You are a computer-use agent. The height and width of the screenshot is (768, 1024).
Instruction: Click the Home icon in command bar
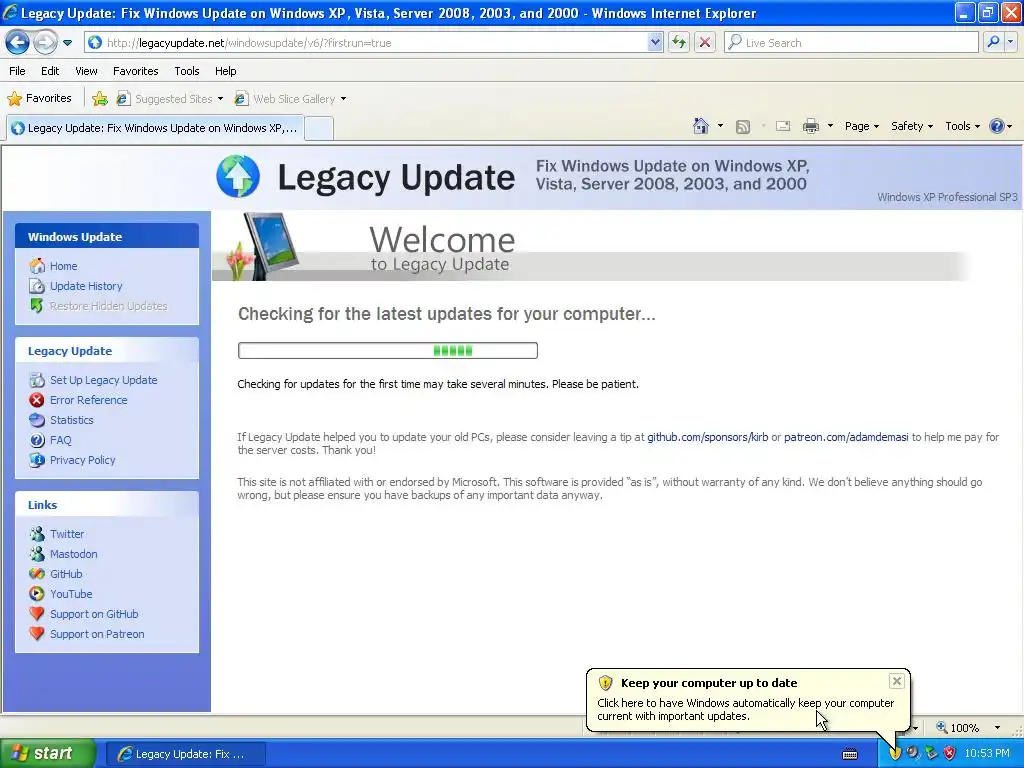pos(701,126)
